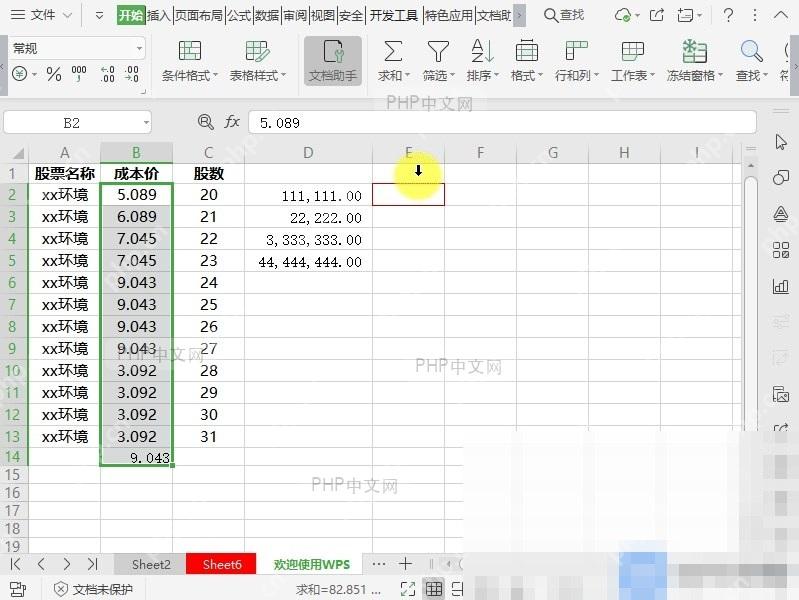Go to last sheet arrow

[x=92, y=564]
